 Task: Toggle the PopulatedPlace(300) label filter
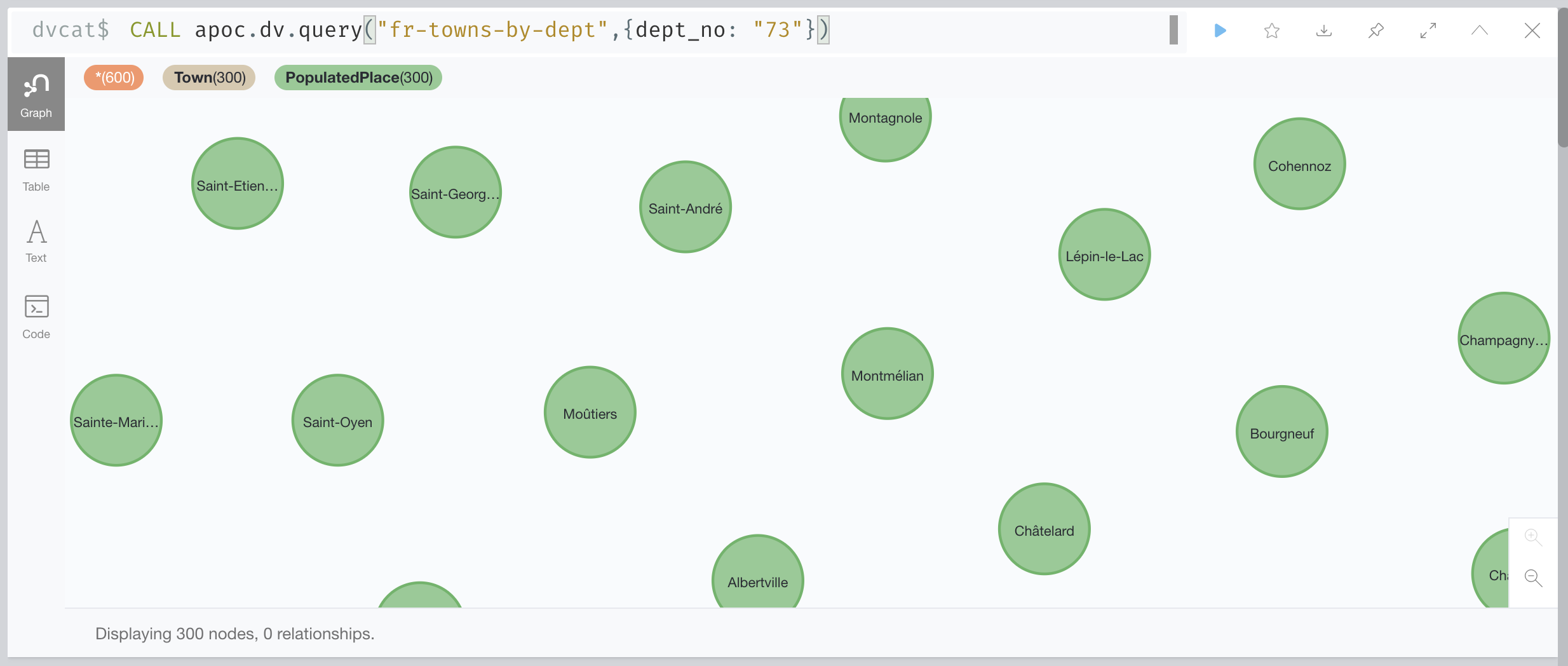(x=357, y=77)
